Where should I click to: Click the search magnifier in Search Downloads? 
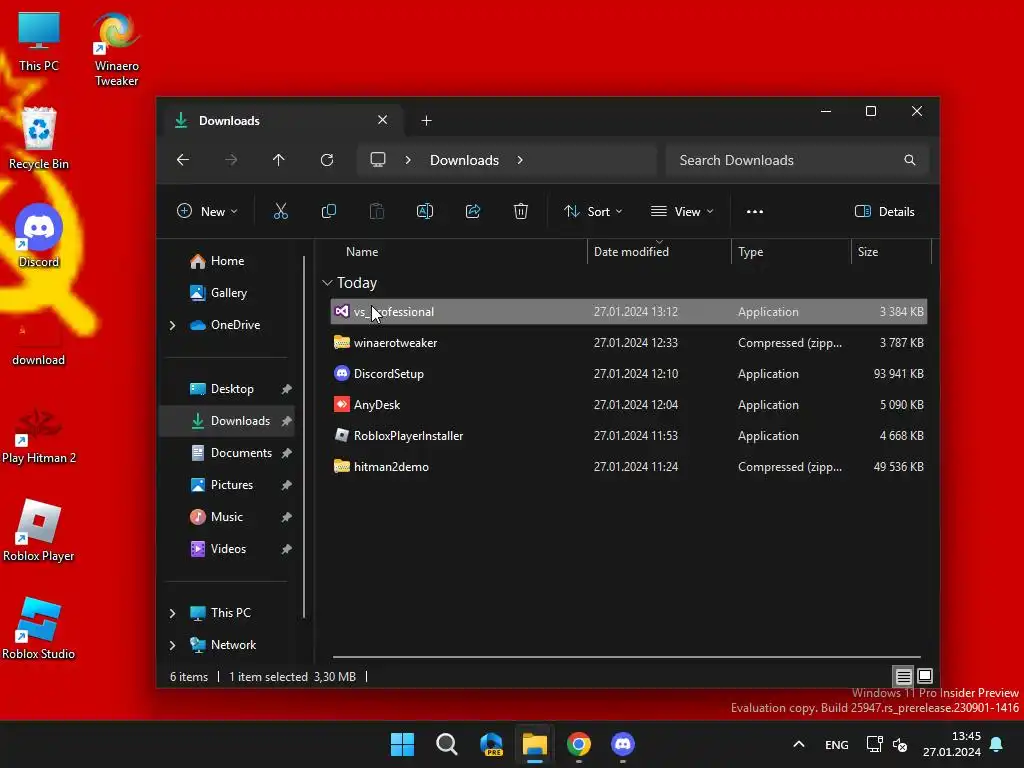click(x=910, y=160)
